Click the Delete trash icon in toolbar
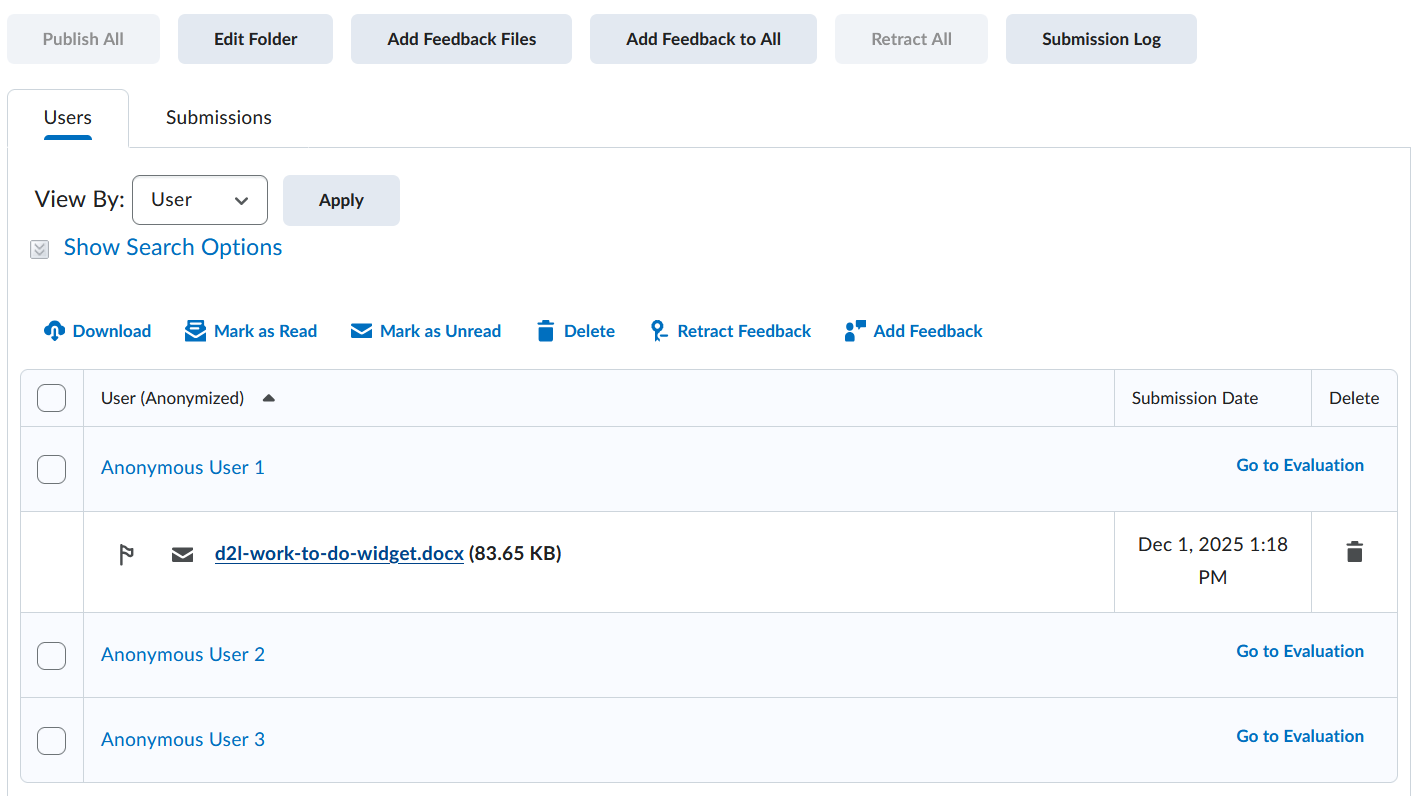This screenshot has height=796, width=1416. pos(545,331)
